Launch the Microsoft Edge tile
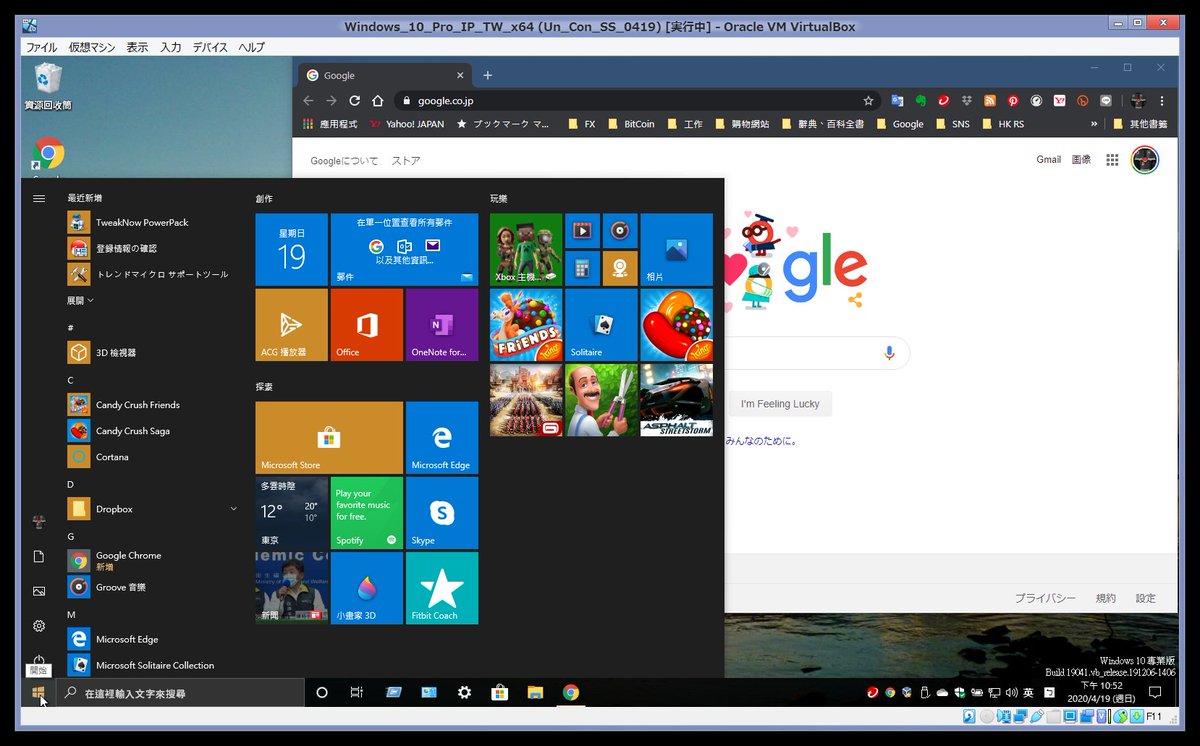The width and height of the screenshot is (1200, 746). (x=442, y=438)
